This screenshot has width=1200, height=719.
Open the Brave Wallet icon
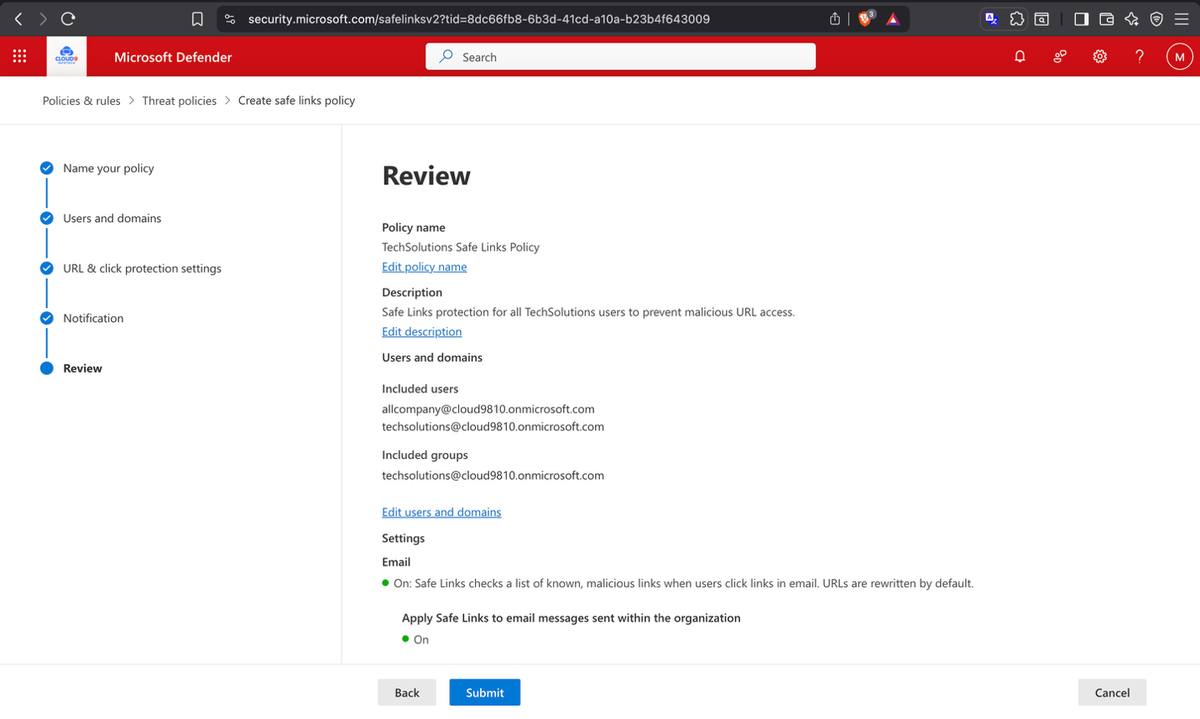pyautogui.click(x=1107, y=18)
